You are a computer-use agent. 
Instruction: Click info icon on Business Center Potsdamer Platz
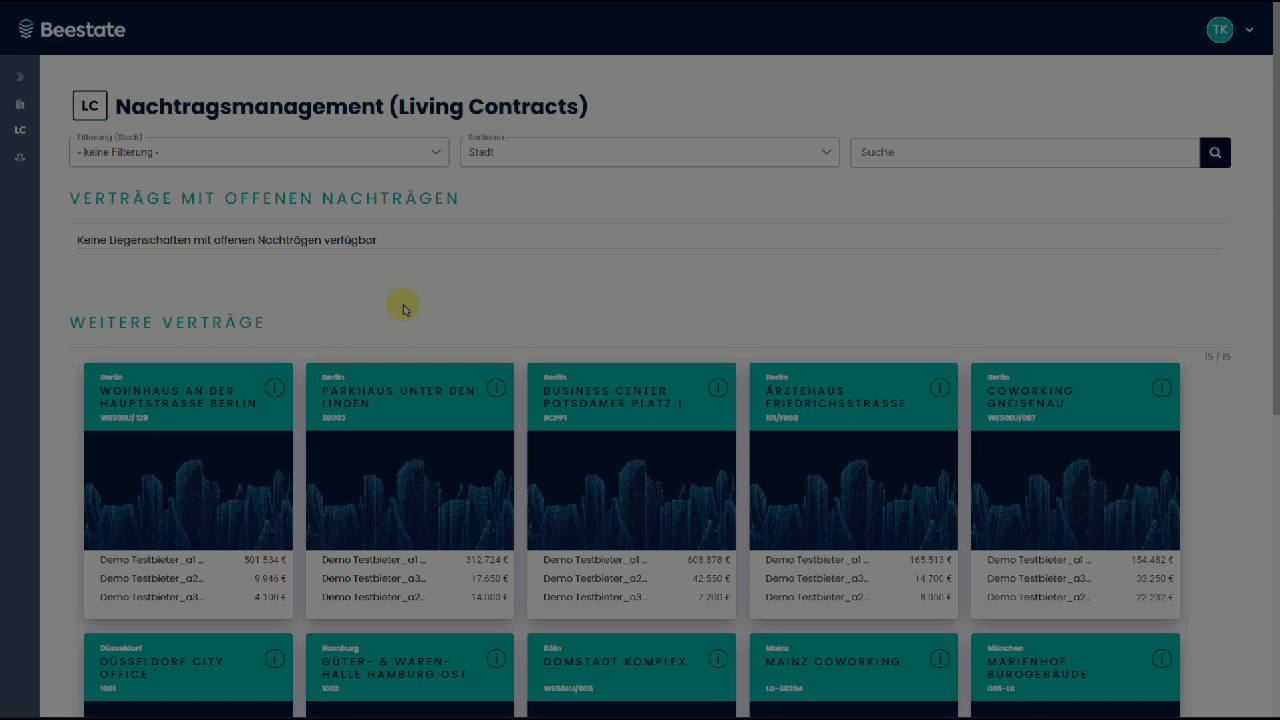(x=718, y=388)
